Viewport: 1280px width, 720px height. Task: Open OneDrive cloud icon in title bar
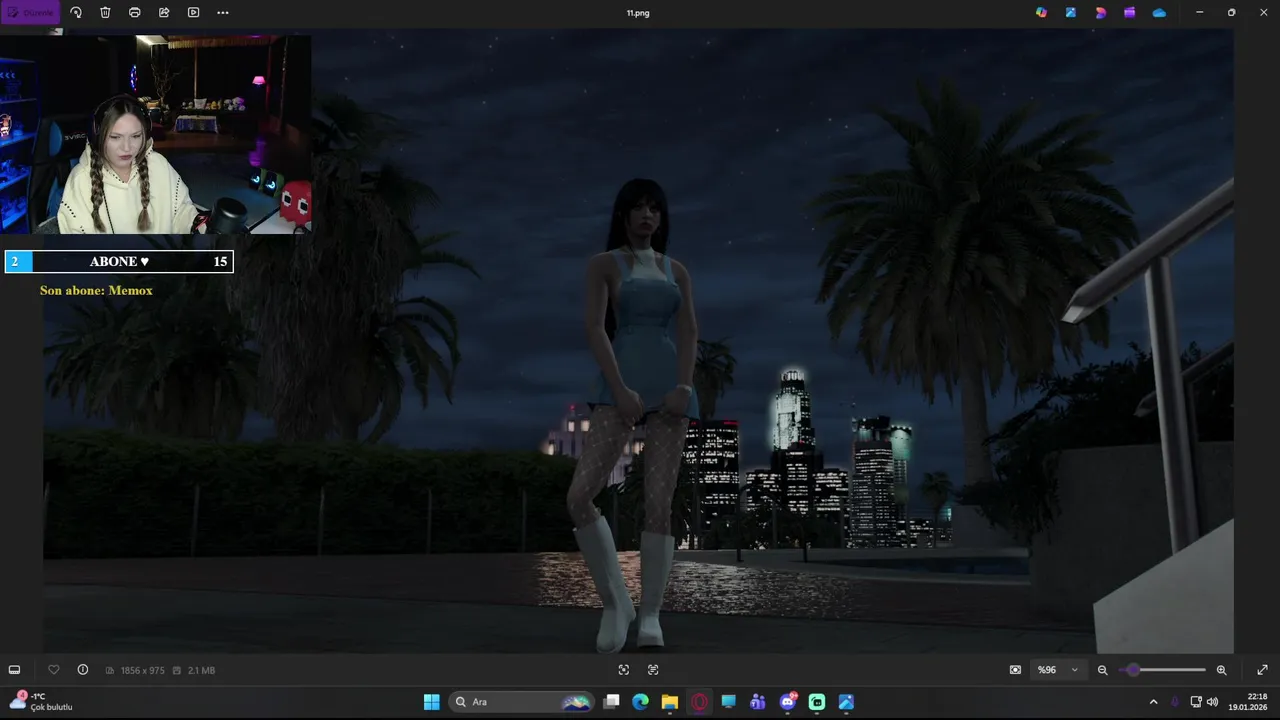[1159, 13]
